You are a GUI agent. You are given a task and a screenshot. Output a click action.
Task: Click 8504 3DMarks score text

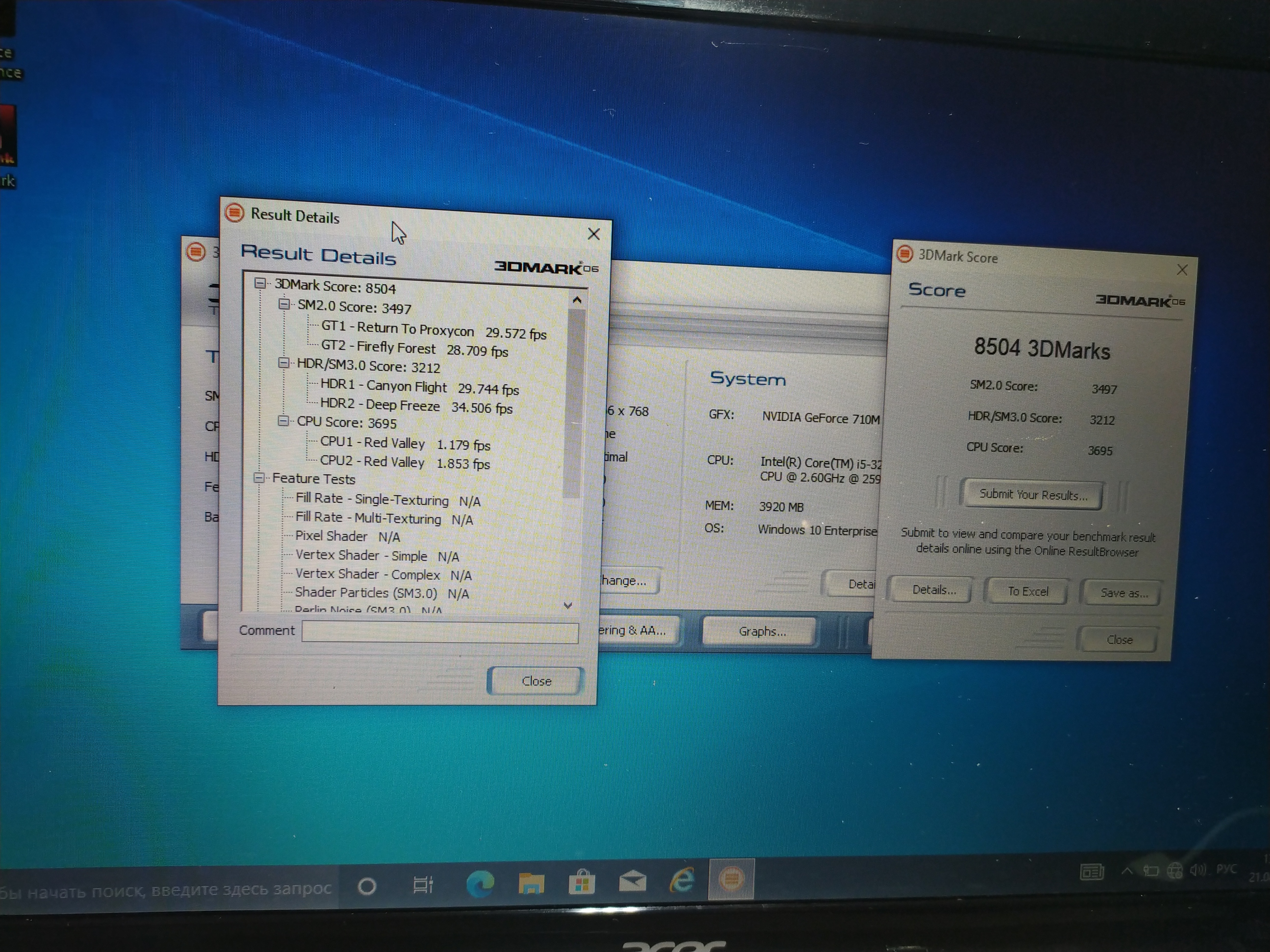[x=1042, y=348]
